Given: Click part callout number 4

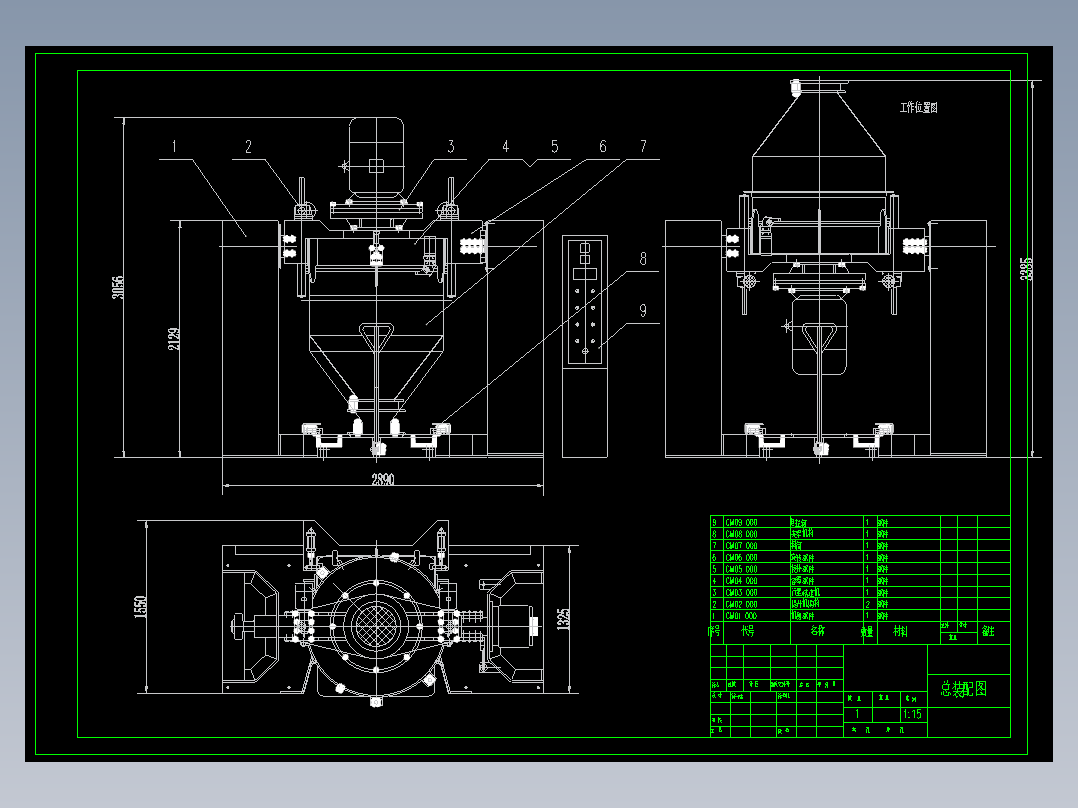Looking at the screenshot, I should coord(505,146).
